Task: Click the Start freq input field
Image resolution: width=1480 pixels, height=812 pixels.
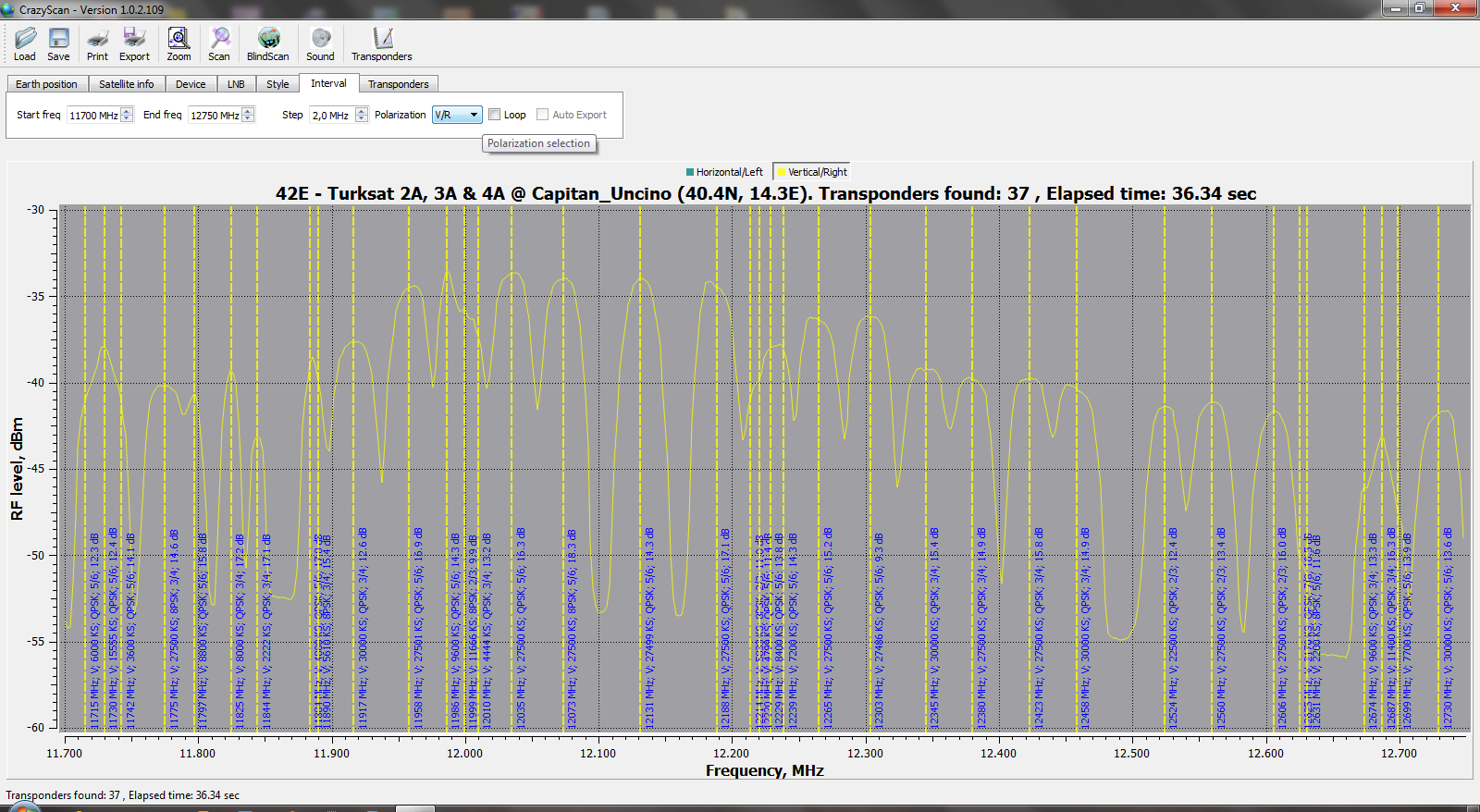Action: (93, 115)
